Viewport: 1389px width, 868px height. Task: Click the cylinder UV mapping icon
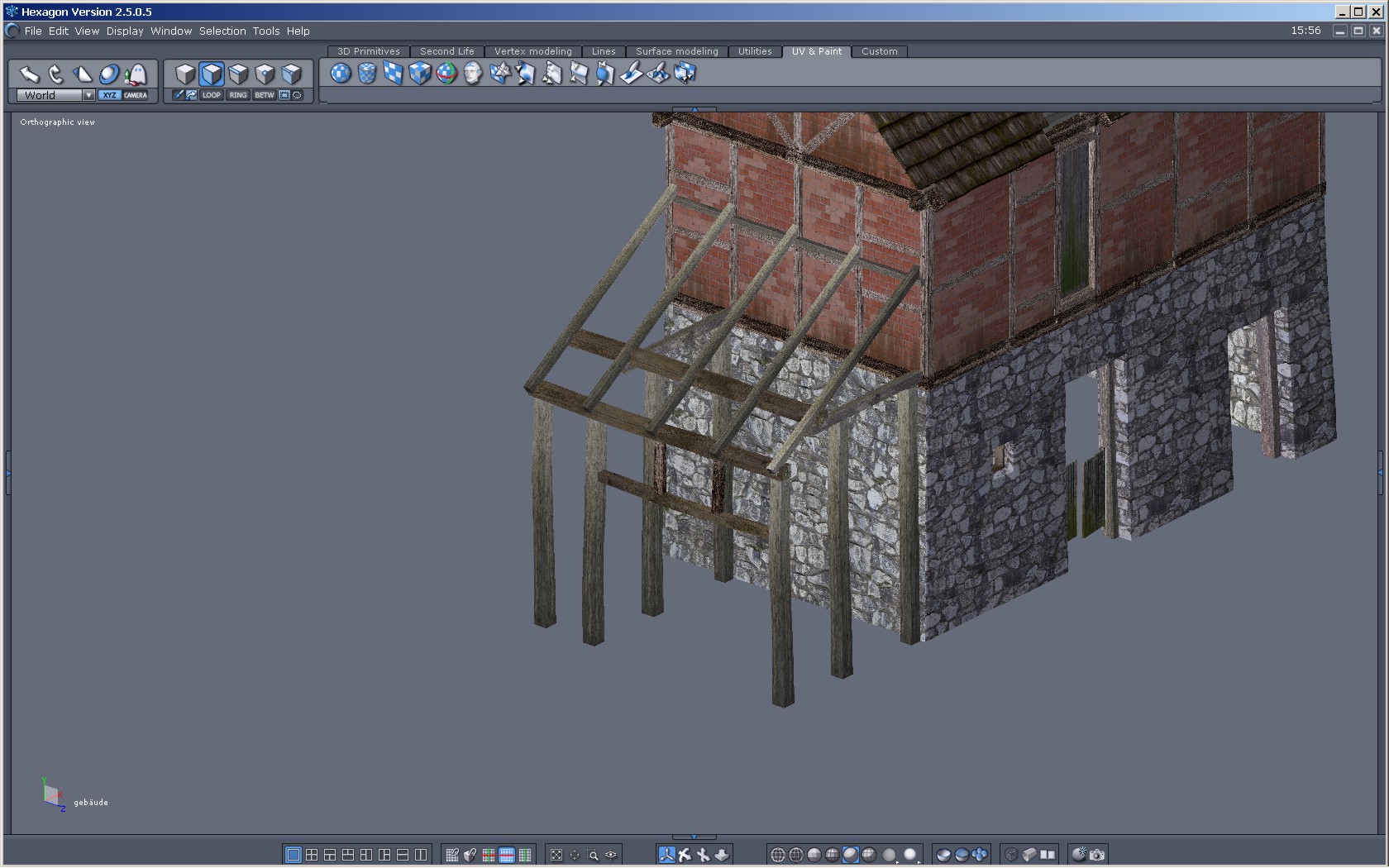(x=367, y=74)
